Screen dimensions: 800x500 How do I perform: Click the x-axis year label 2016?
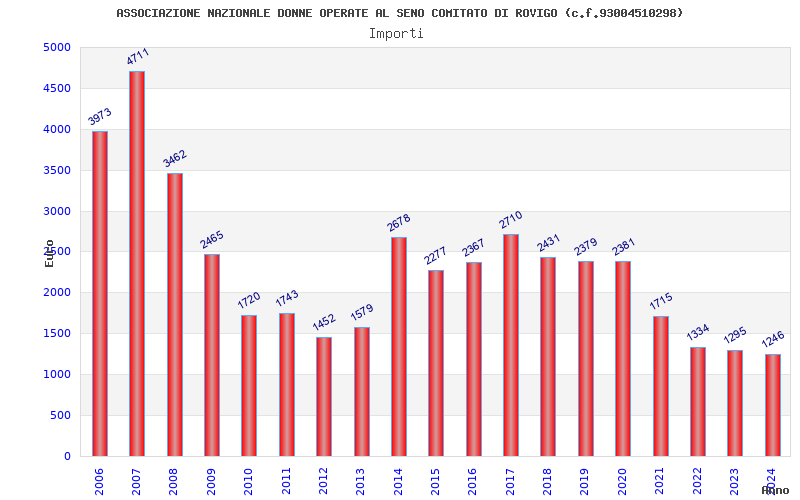pyautogui.click(x=473, y=481)
